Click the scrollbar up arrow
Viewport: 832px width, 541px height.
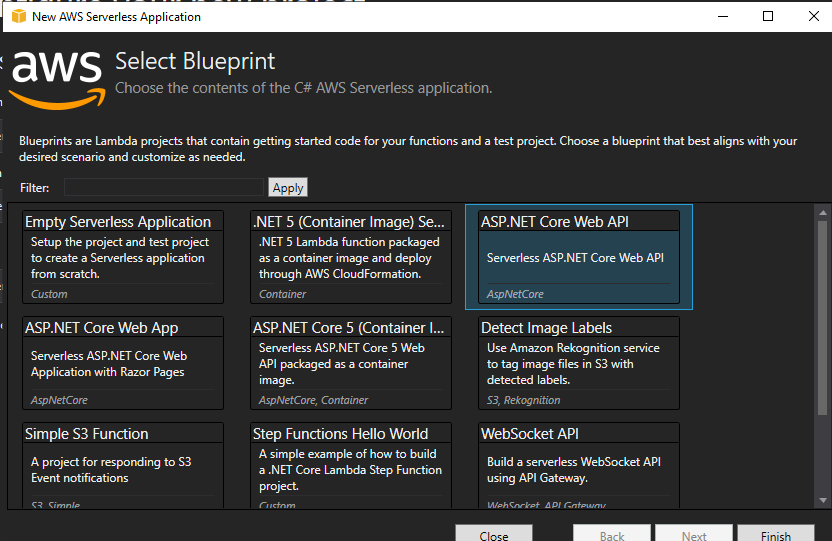click(822, 213)
